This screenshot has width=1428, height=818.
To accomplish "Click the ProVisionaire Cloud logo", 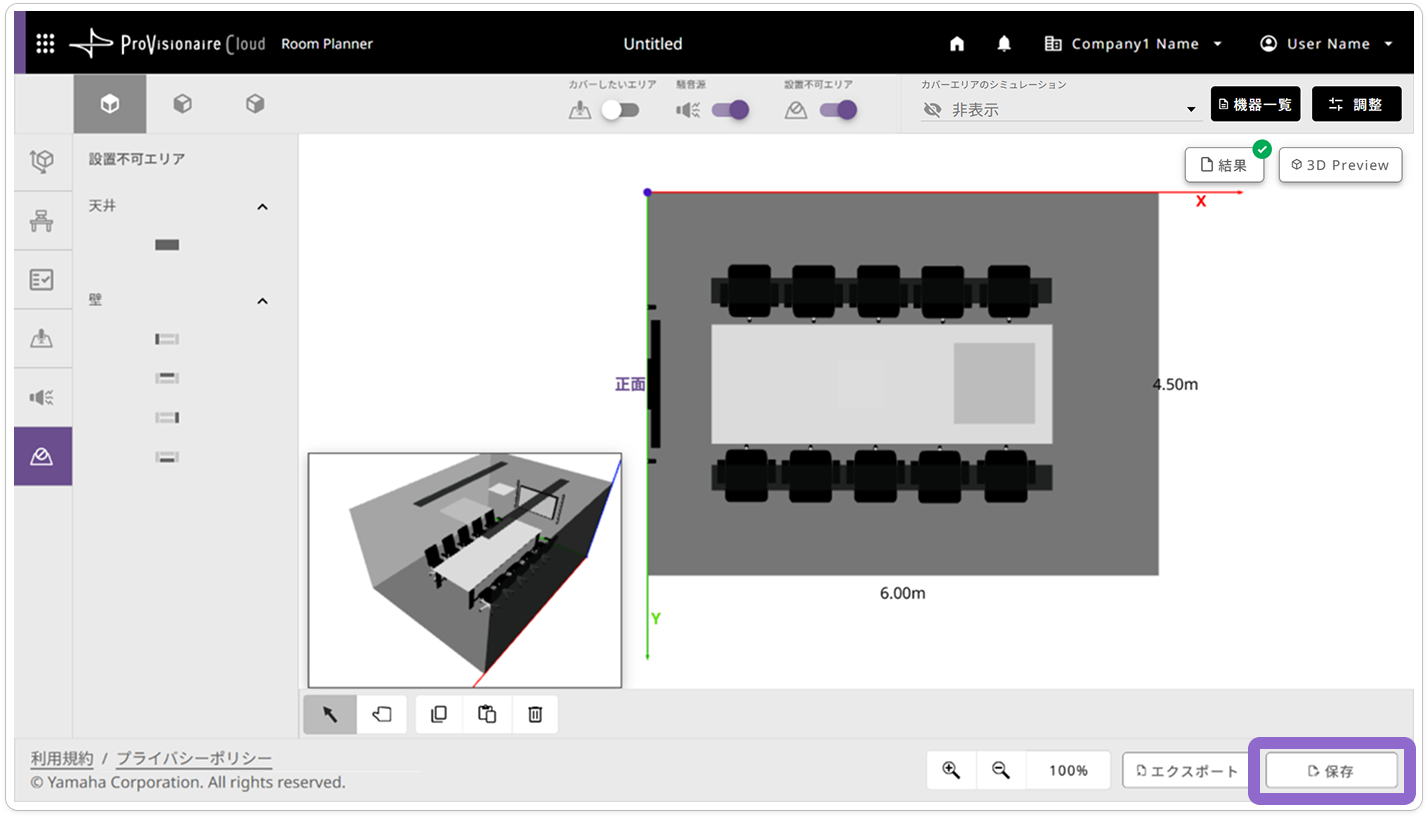I will tap(167, 44).
